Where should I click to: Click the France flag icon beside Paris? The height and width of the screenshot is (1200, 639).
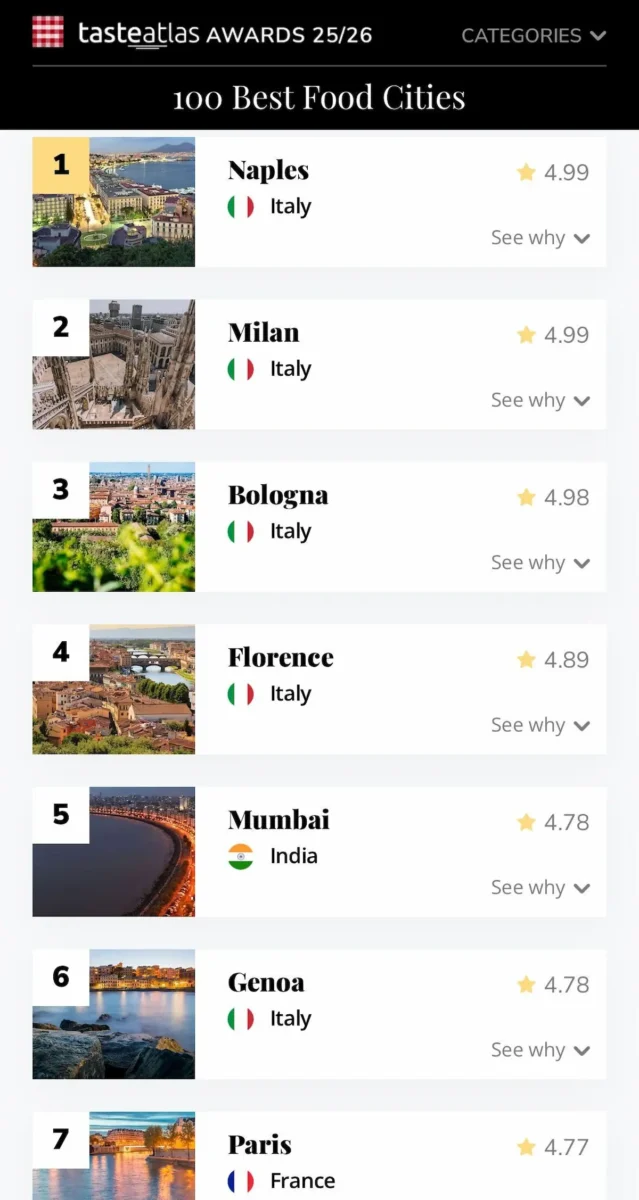pos(241,1180)
